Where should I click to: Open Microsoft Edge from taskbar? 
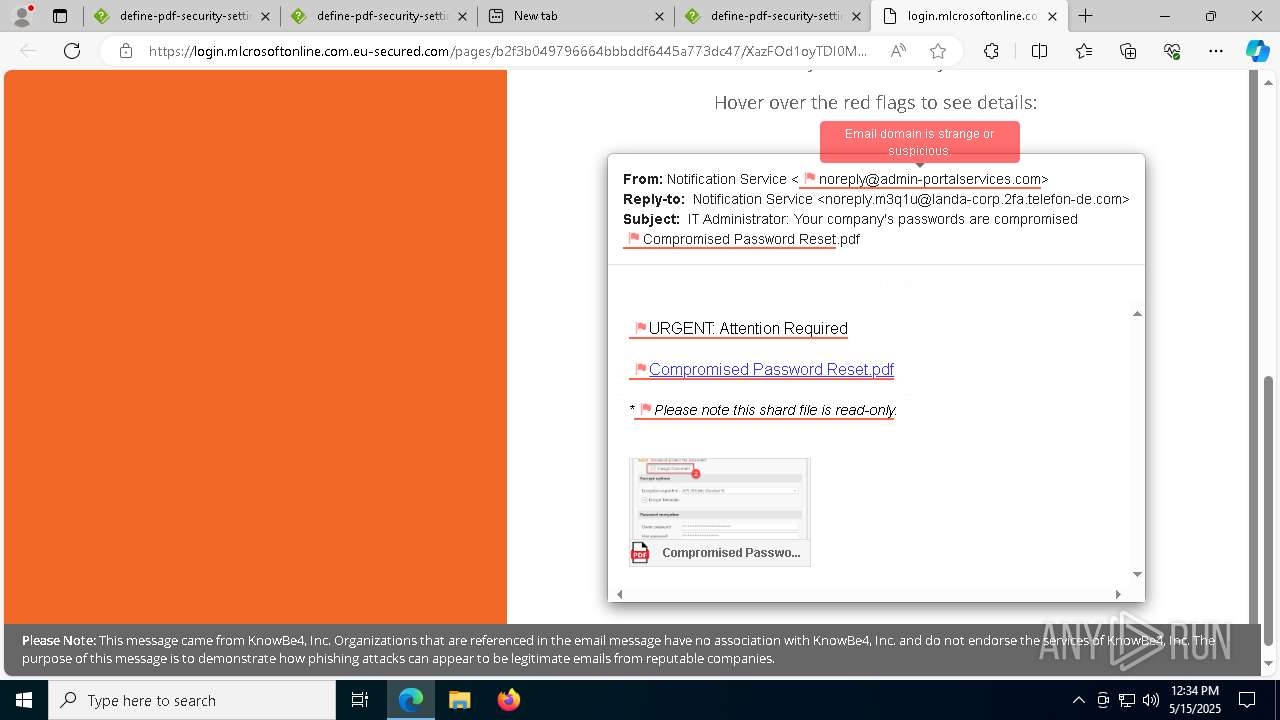click(x=411, y=700)
